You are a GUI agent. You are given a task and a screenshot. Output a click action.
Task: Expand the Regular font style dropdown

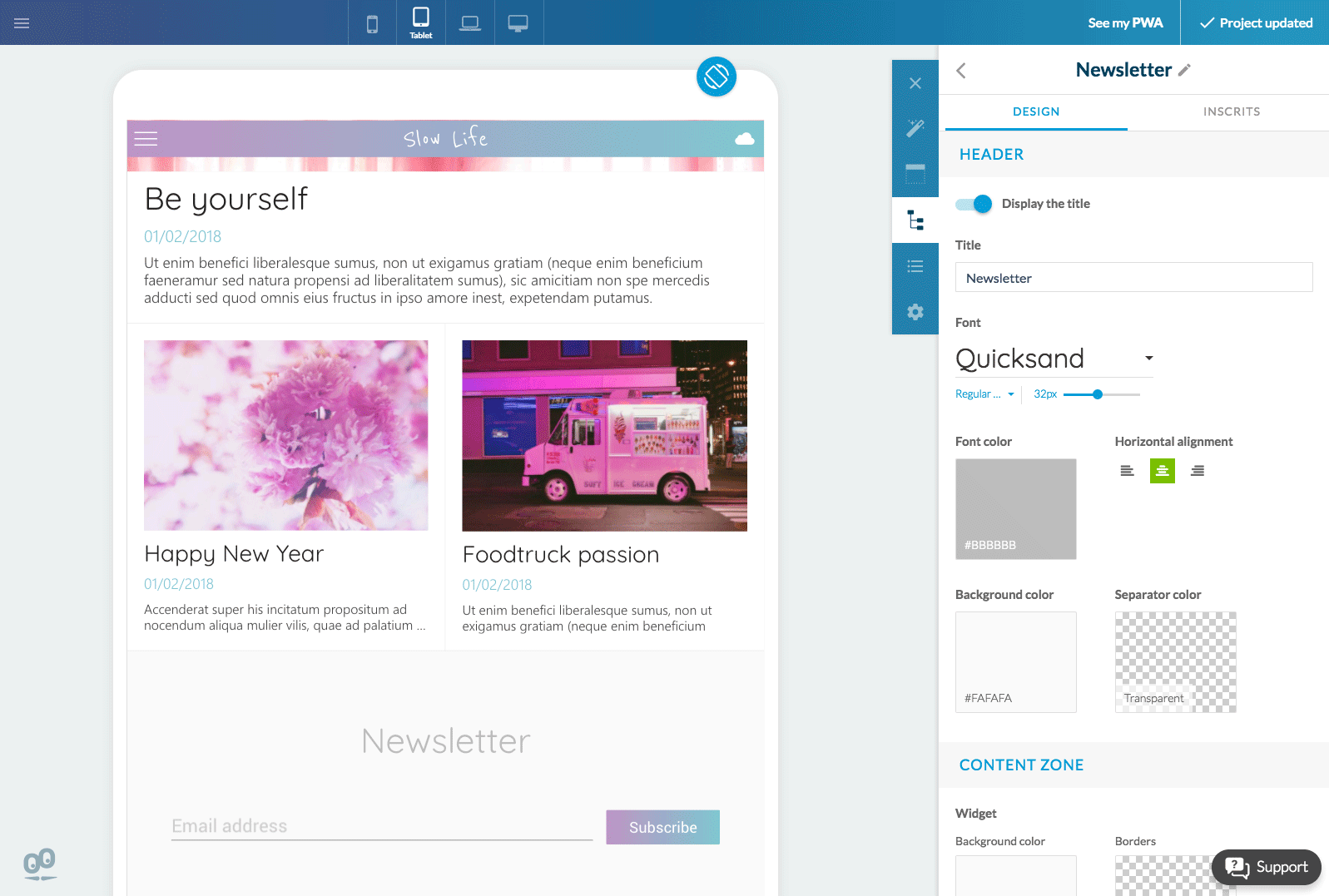984,394
